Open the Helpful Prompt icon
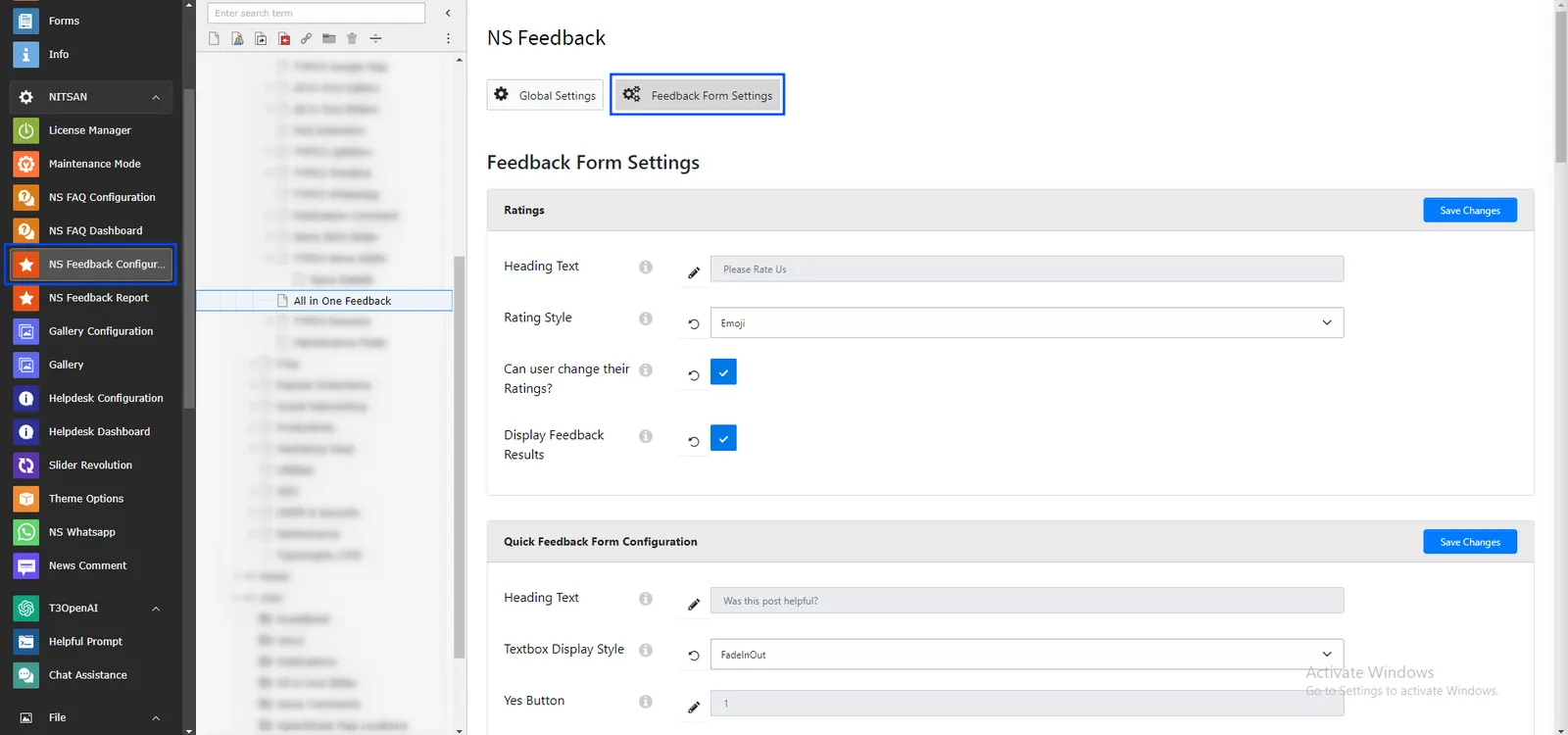Viewport: 1568px width, 735px height. (26, 642)
